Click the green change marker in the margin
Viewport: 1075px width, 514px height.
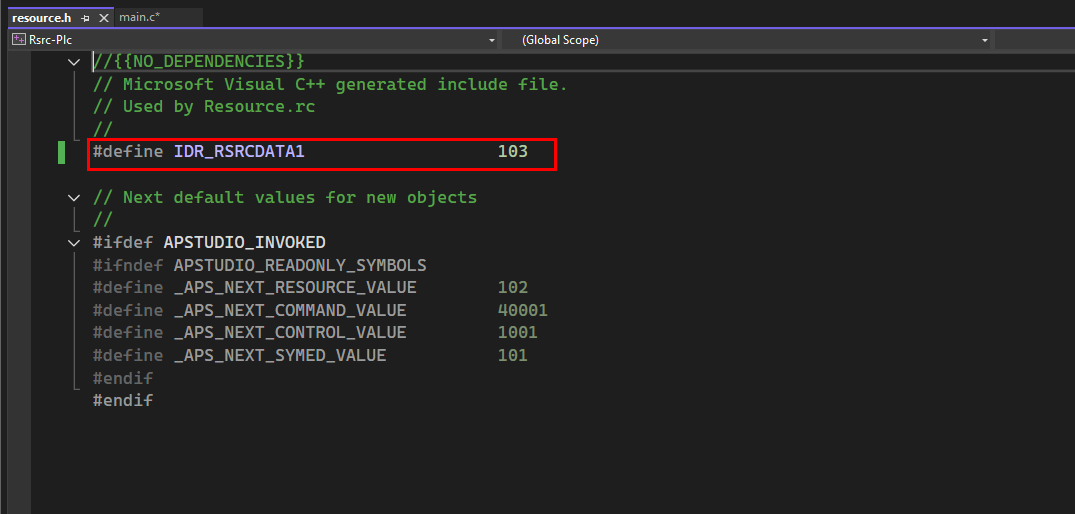pos(62,152)
